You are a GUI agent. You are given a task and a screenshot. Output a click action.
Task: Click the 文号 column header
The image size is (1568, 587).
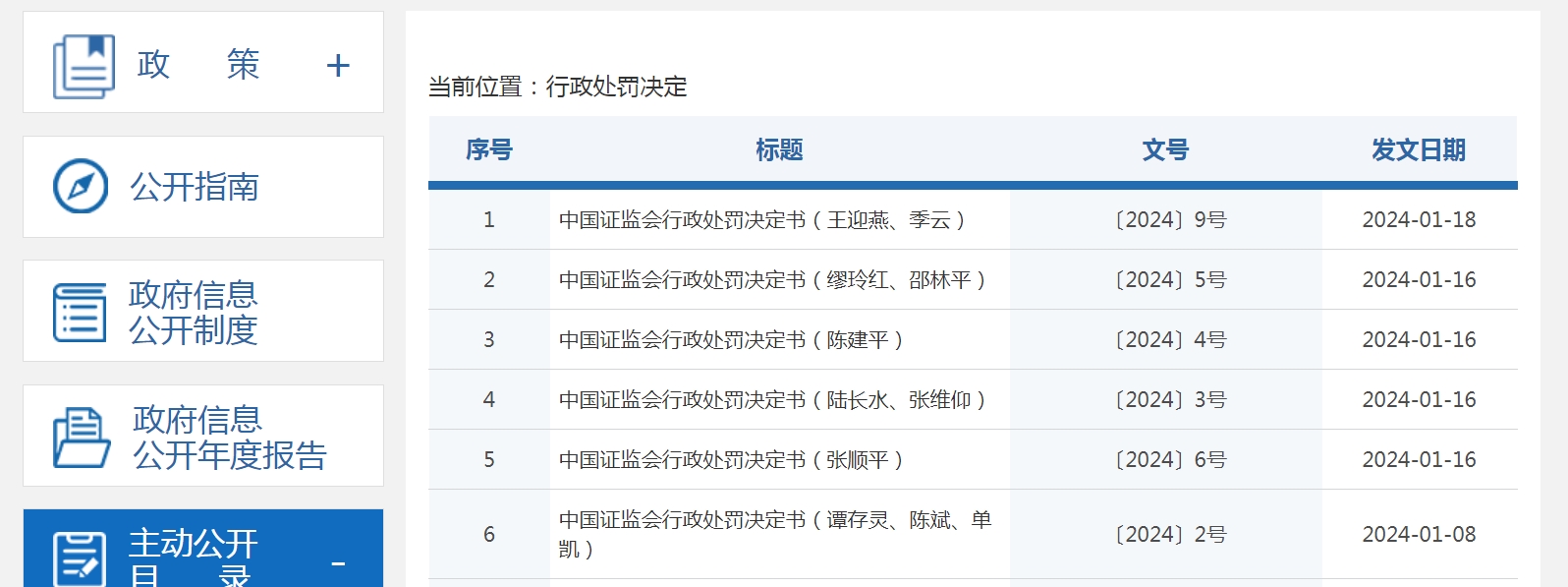point(1165,150)
